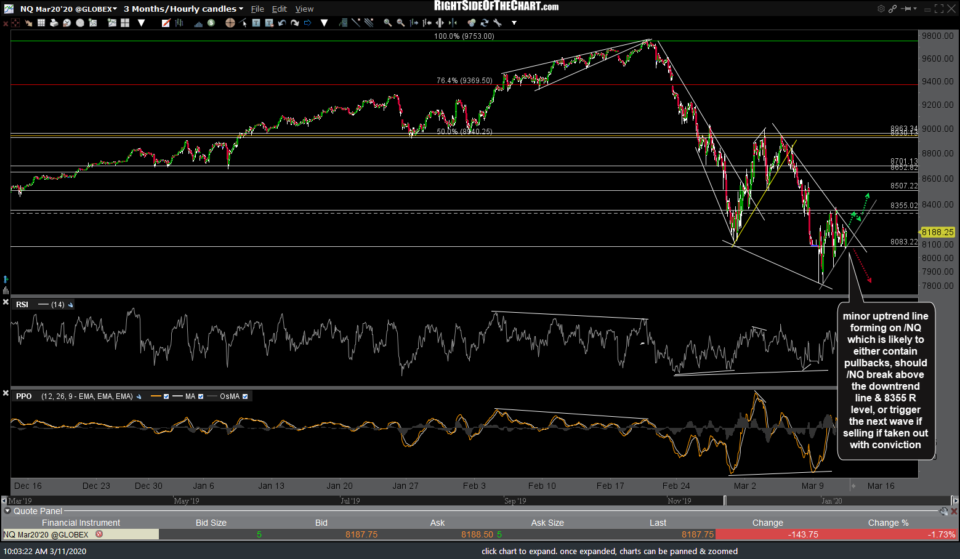
Task: Click the Last column header
Action: pos(658,522)
